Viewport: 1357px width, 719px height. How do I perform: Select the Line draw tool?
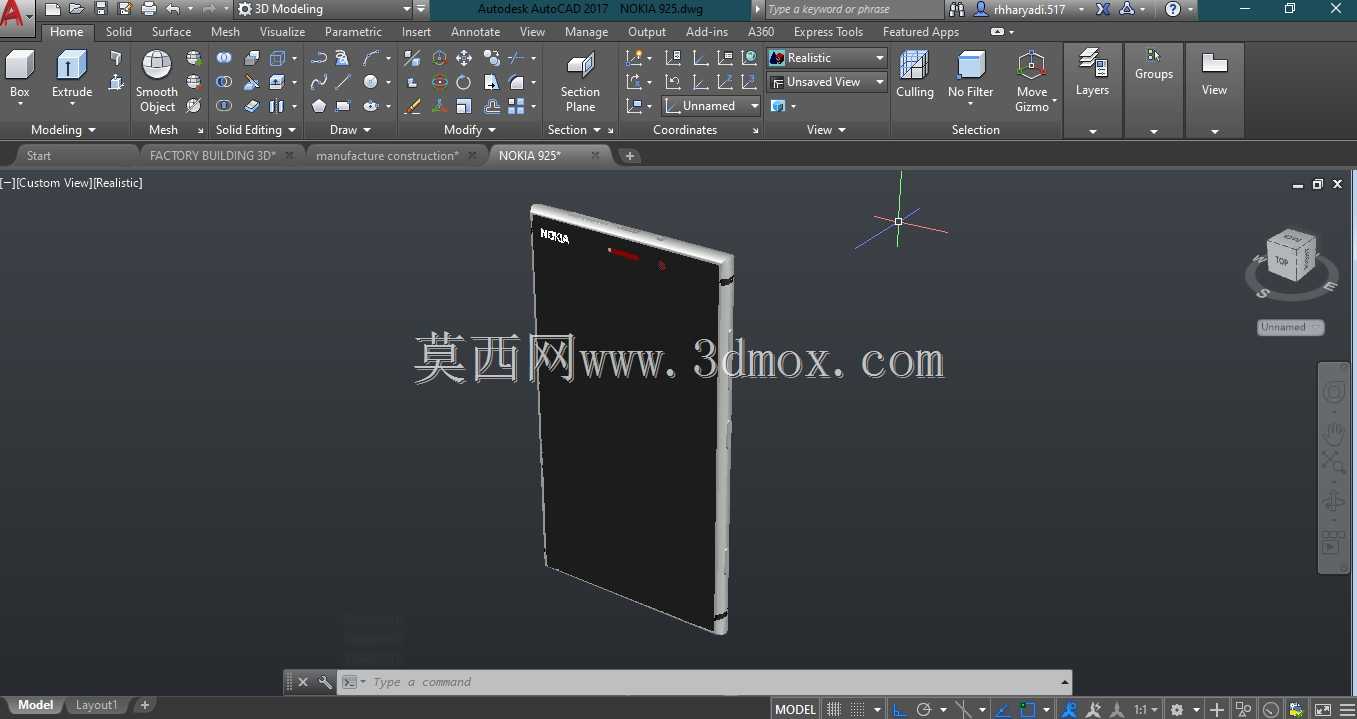pyautogui.click(x=343, y=82)
